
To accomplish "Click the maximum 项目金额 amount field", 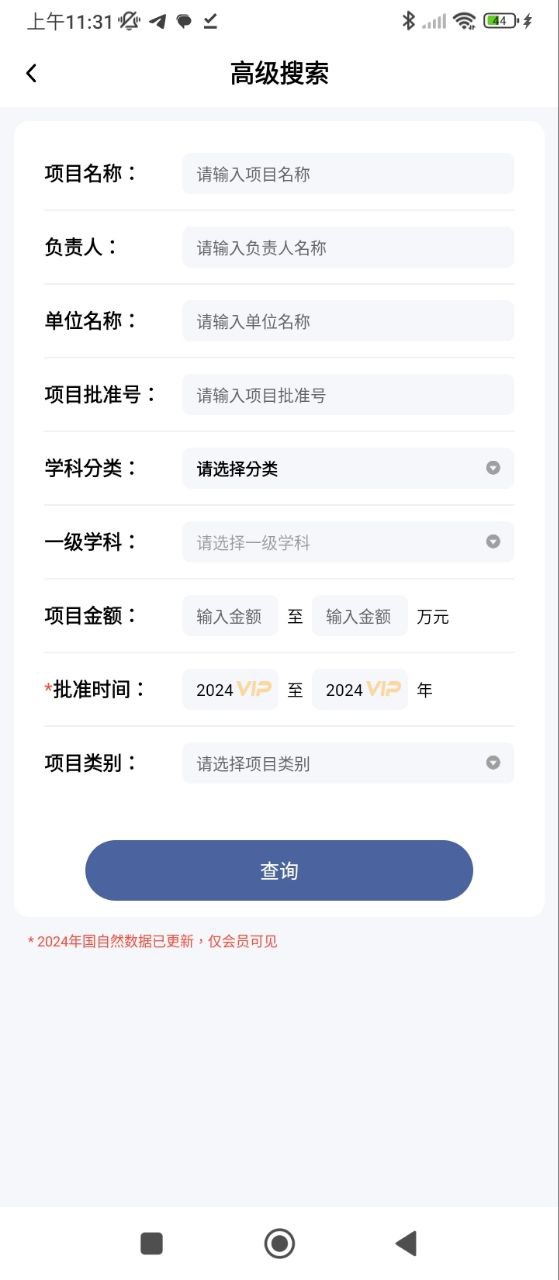I will click(x=360, y=616).
